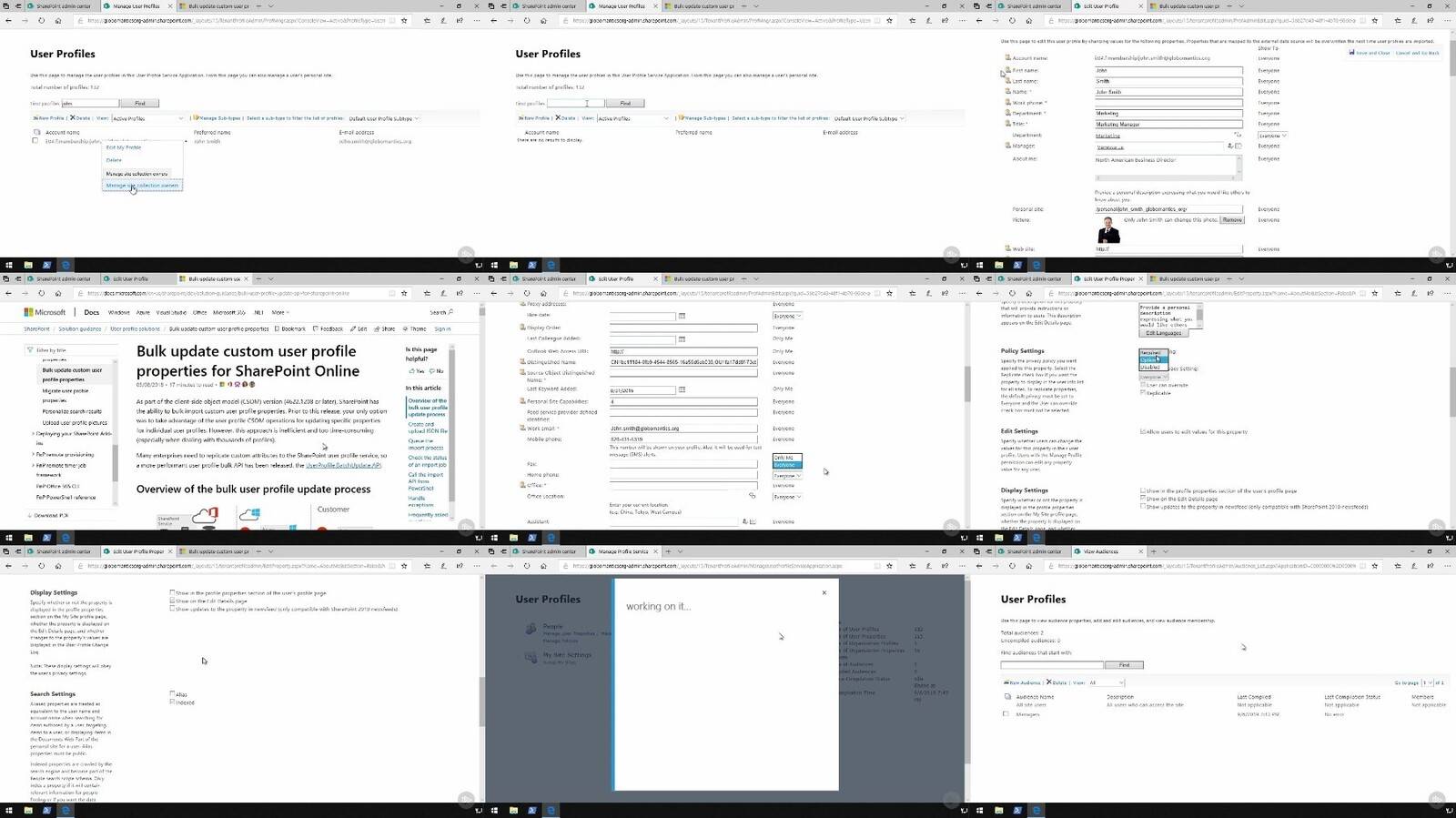Click the Delete X icon in the john search window
This screenshot has height=818, width=1456.
pos(73,118)
